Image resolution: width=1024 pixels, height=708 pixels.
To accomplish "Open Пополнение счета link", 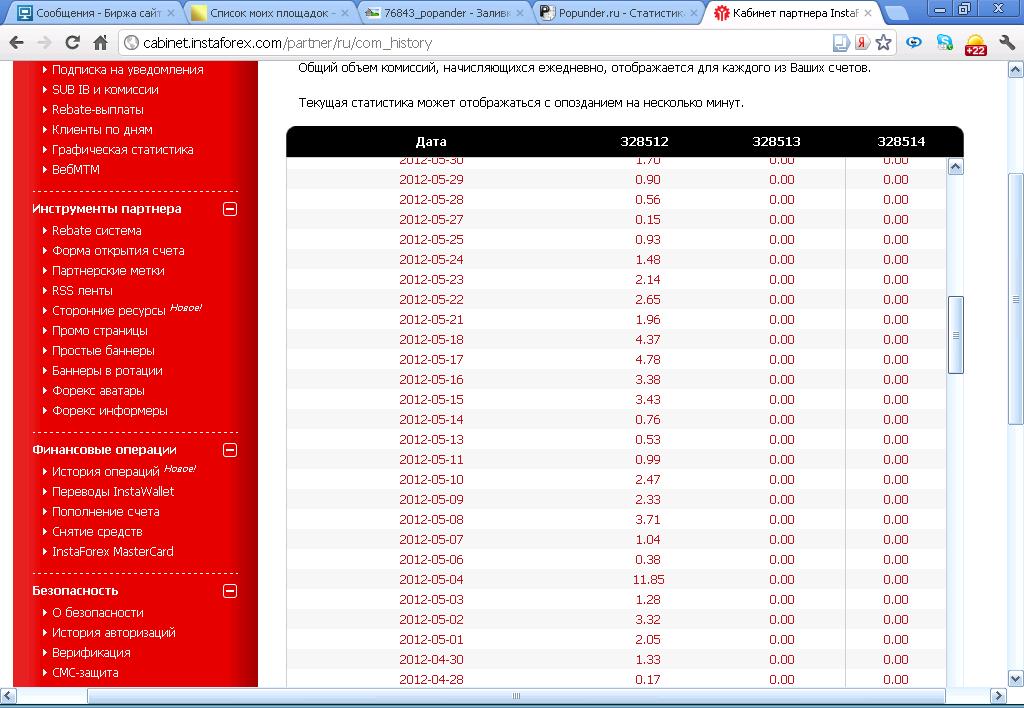I will (106, 511).
